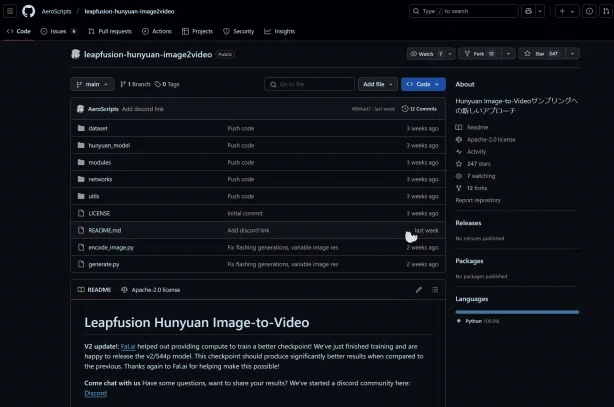
Task: Open the LICENSE file
Action: coord(99,213)
